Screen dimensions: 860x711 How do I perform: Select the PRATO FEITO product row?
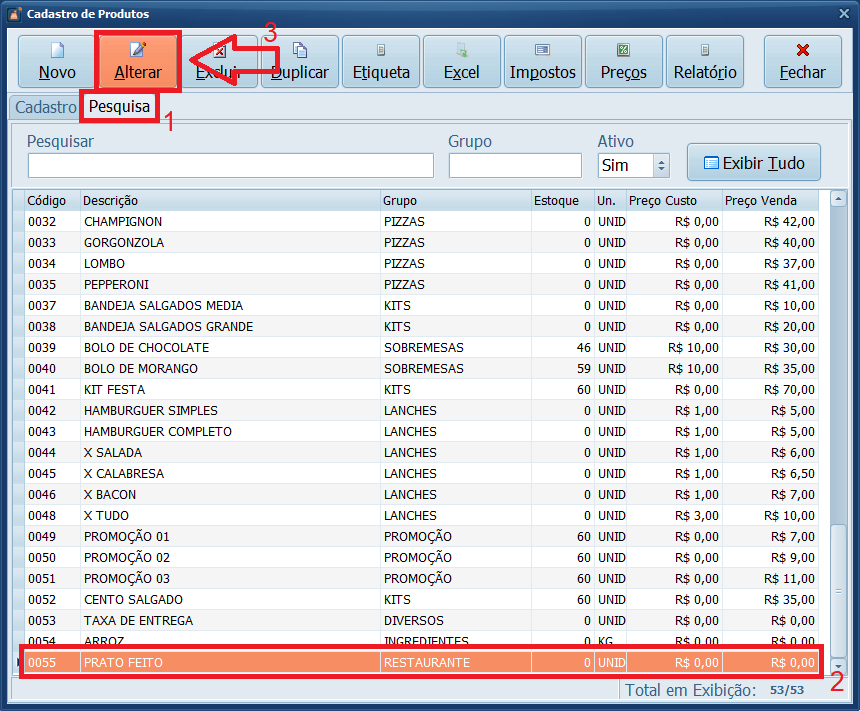pos(230,662)
